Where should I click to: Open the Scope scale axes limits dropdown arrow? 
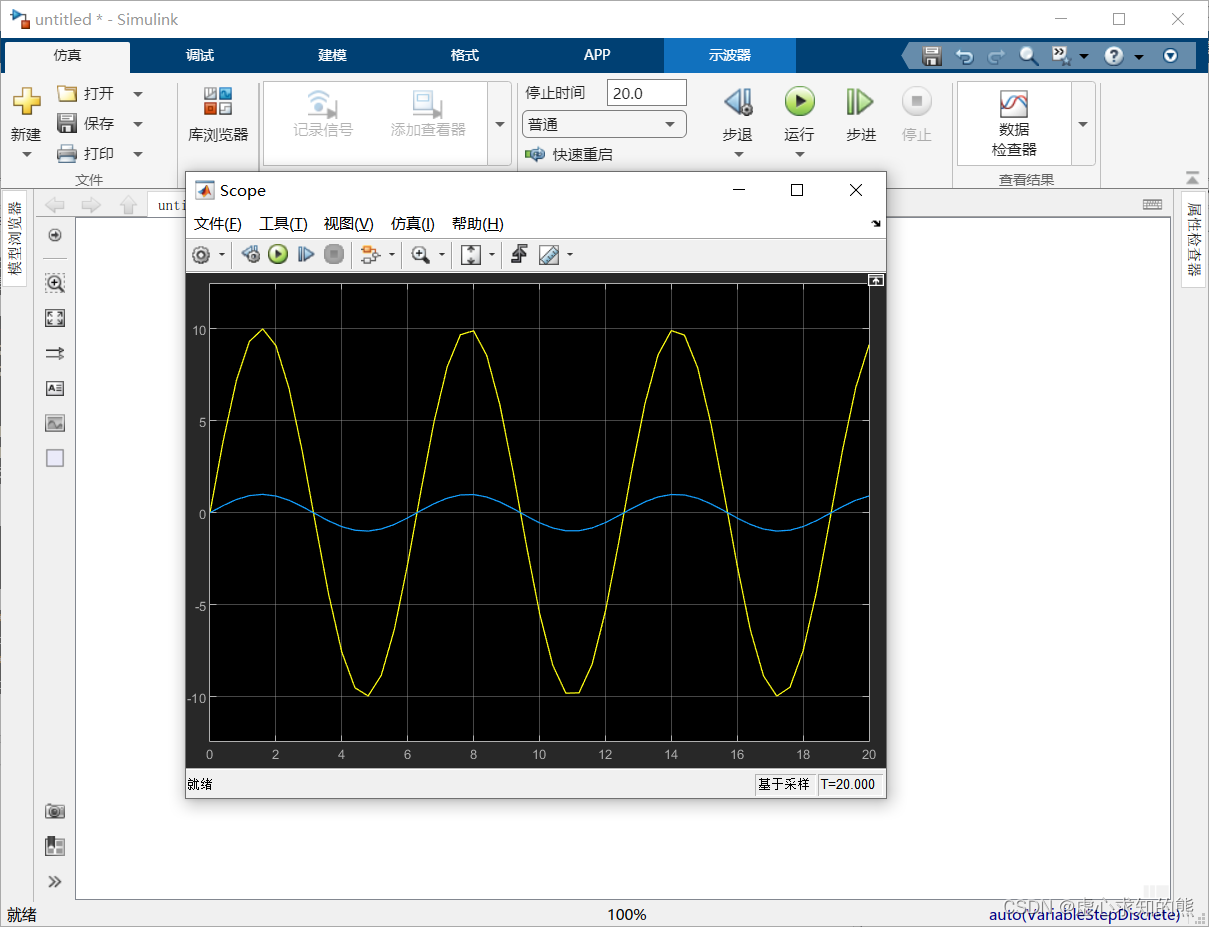(492, 255)
